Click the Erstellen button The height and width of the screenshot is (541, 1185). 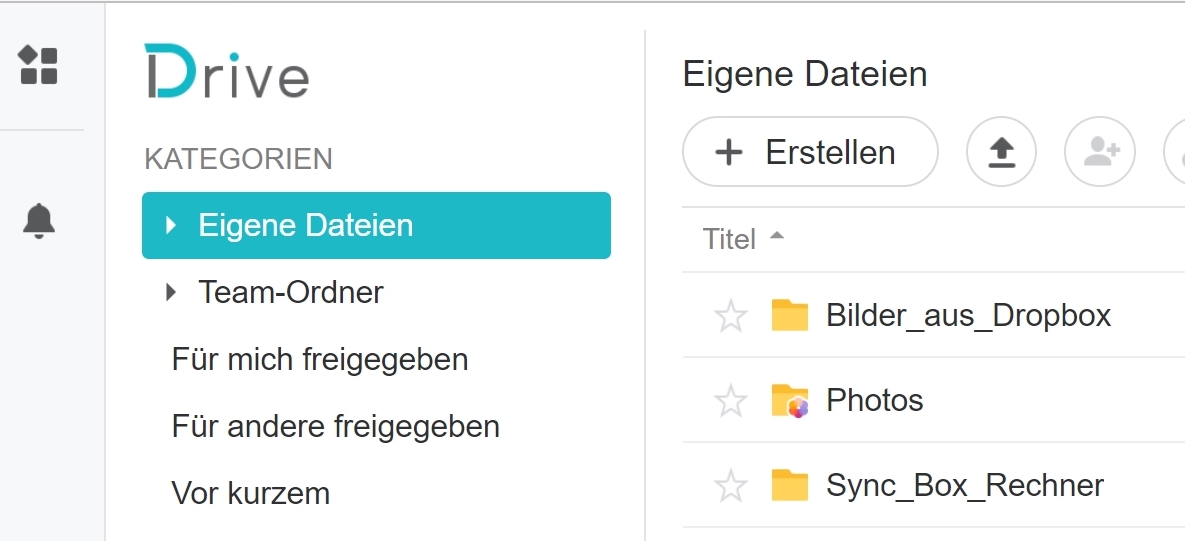click(810, 152)
